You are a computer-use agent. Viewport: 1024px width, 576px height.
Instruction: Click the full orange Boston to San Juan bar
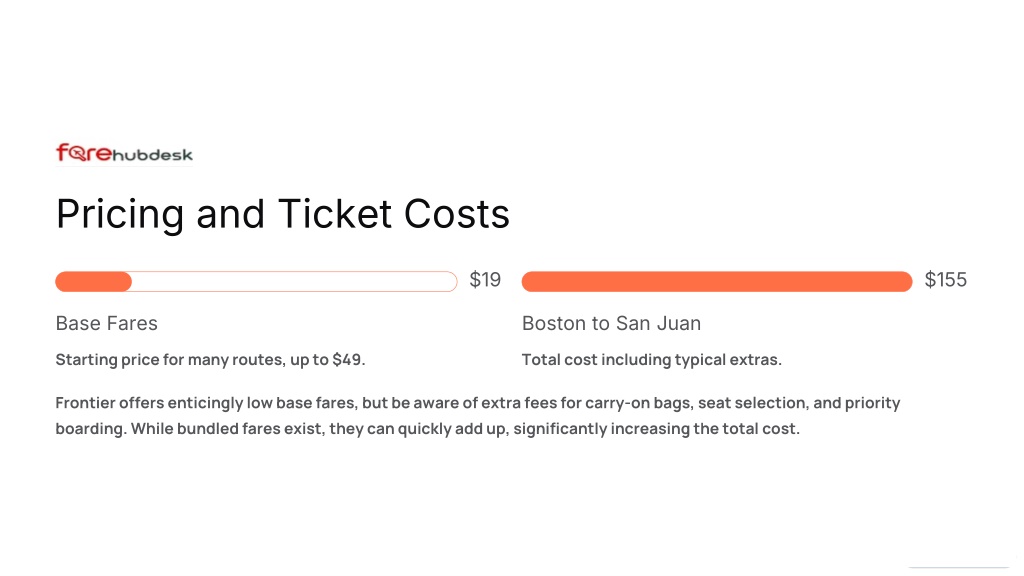716,281
